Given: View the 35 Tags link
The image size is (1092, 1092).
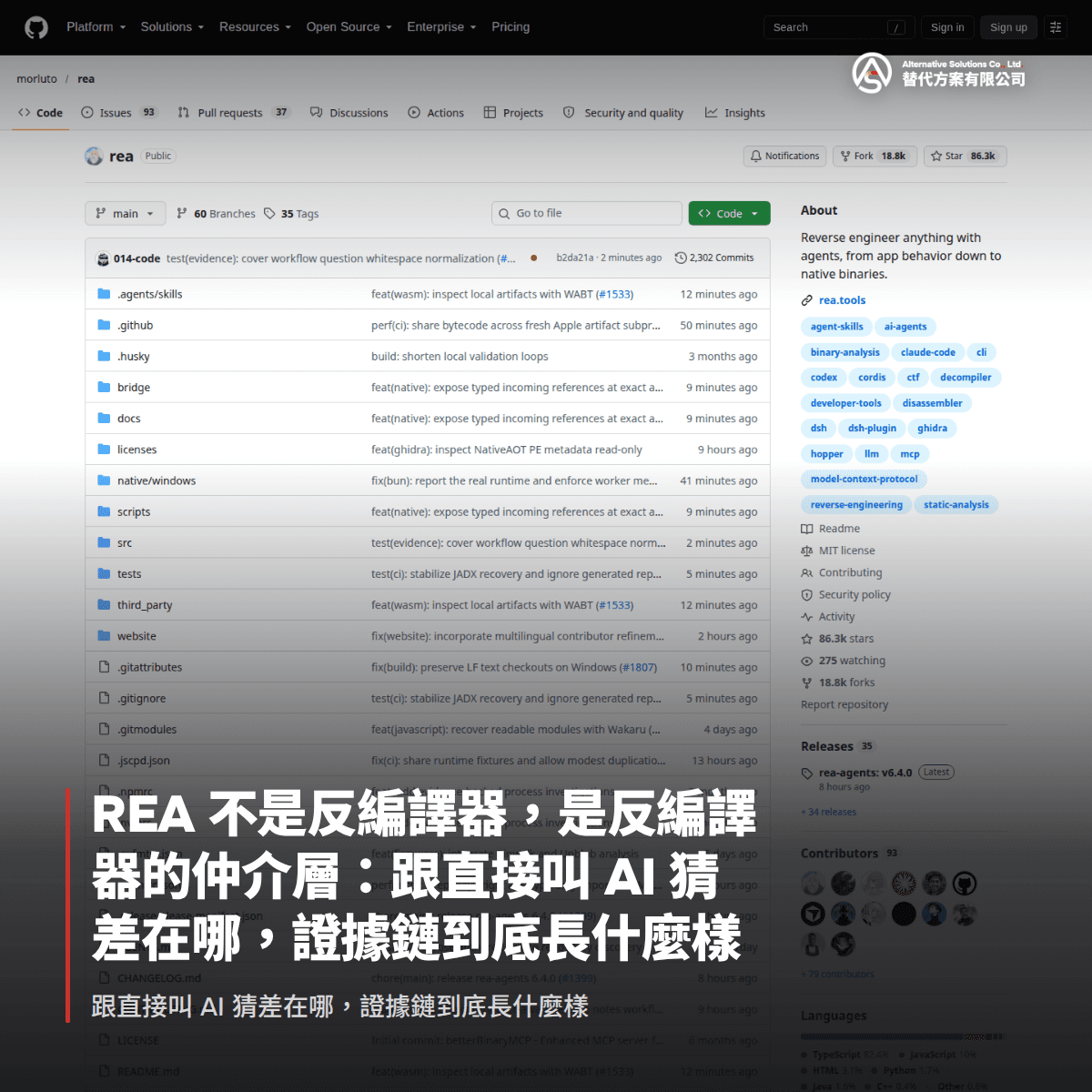Looking at the screenshot, I should coord(291,214).
